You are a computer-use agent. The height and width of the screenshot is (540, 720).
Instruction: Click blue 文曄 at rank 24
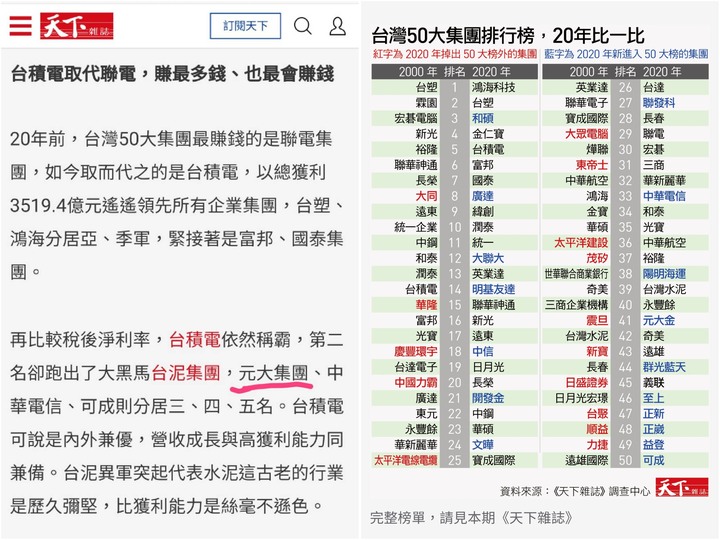click(x=483, y=445)
